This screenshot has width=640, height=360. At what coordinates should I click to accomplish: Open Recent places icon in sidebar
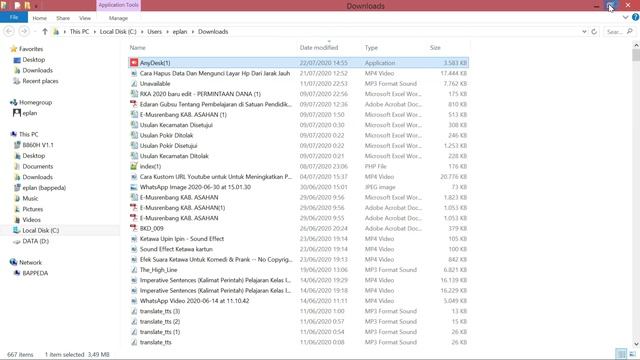pyautogui.click(x=17, y=81)
